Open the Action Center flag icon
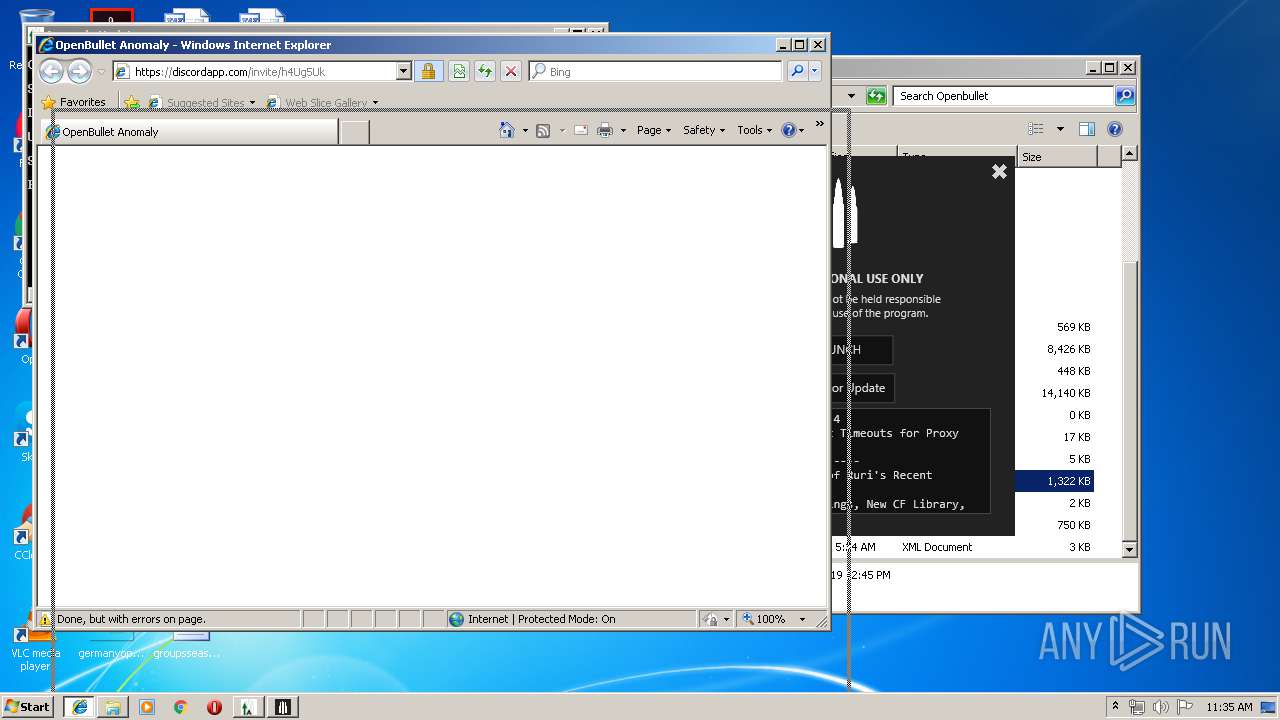The width and height of the screenshot is (1280, 720). pos(1184,706)
